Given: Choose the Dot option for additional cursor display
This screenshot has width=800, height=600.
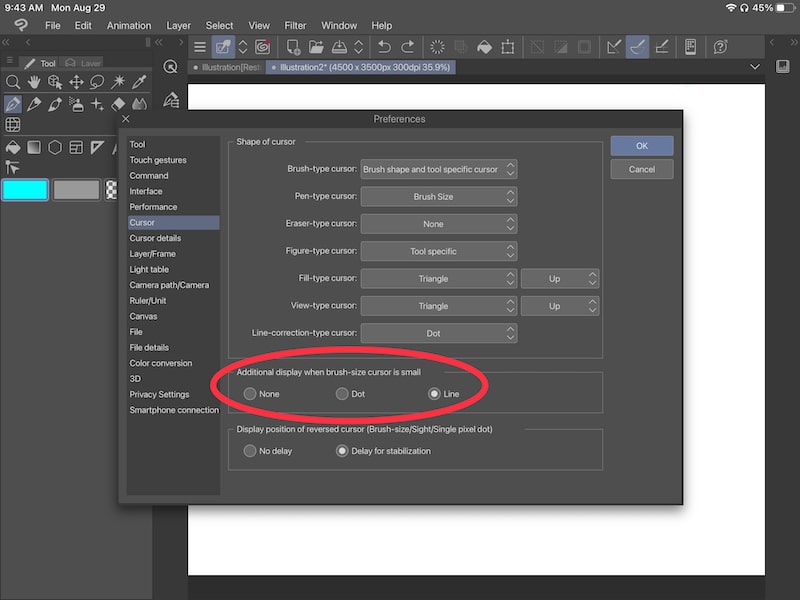Looking at the screenshot, I should tap(342, 394).
